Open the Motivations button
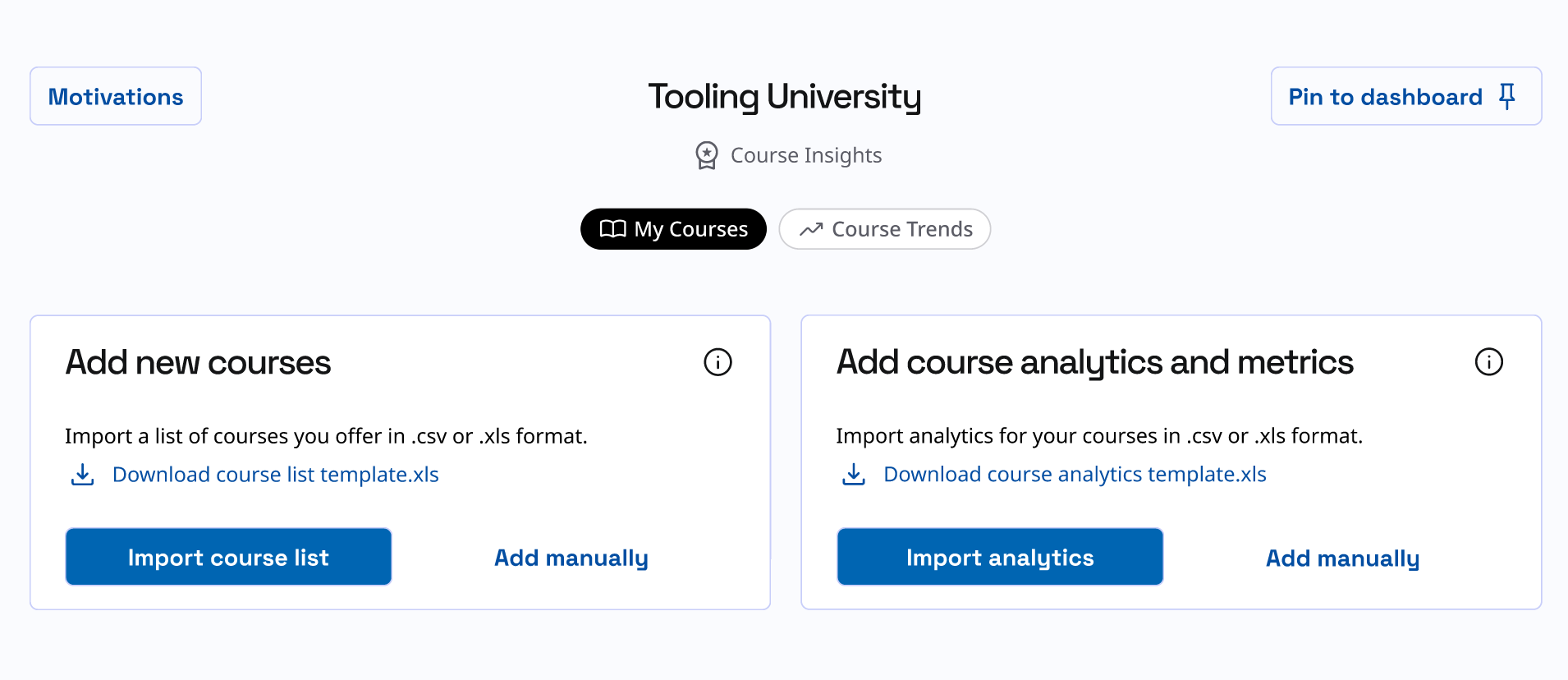Screen dimensions: 1568x680 [116, 96]
